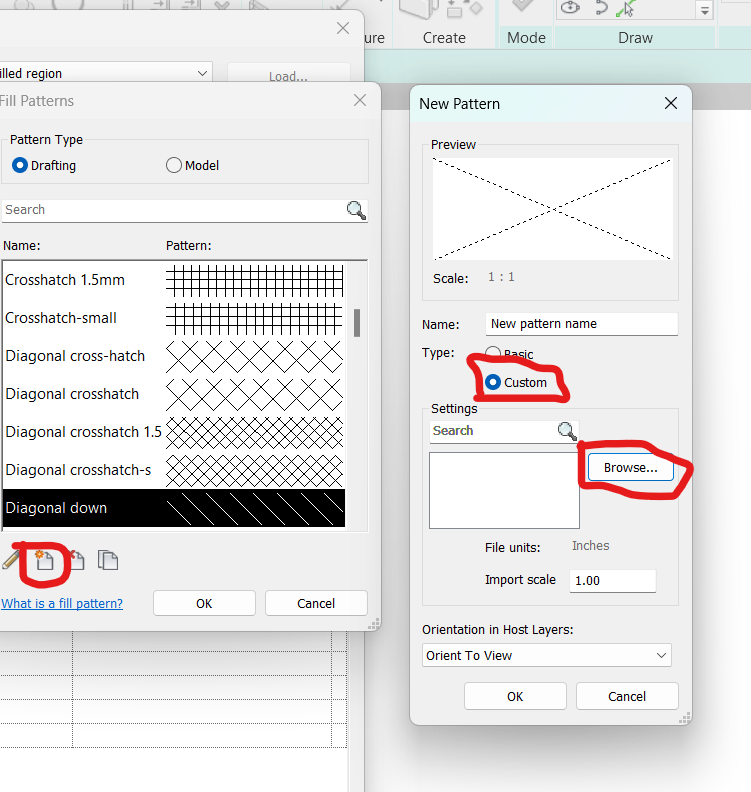
Task: Click the empty custom pattern file list
Action: point(504,490)
